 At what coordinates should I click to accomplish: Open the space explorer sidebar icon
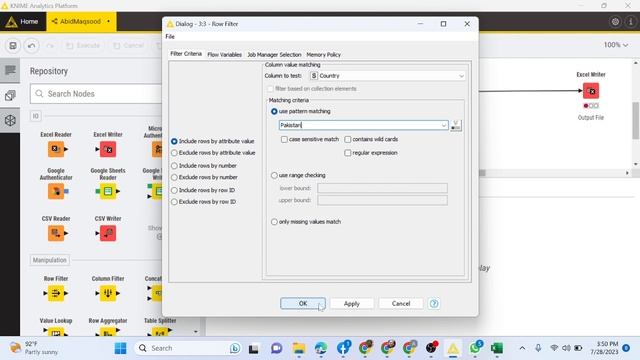click(10, 120)
